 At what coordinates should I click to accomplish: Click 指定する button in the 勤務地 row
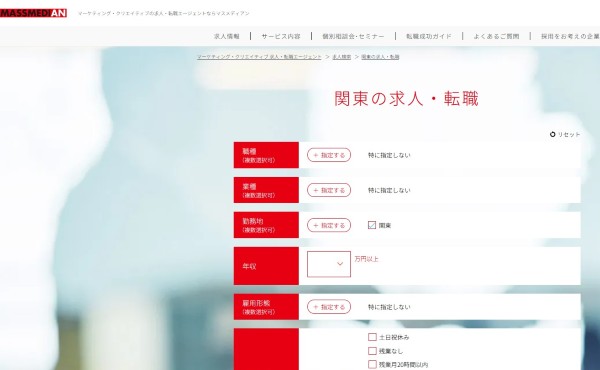(x=329, y=225)
